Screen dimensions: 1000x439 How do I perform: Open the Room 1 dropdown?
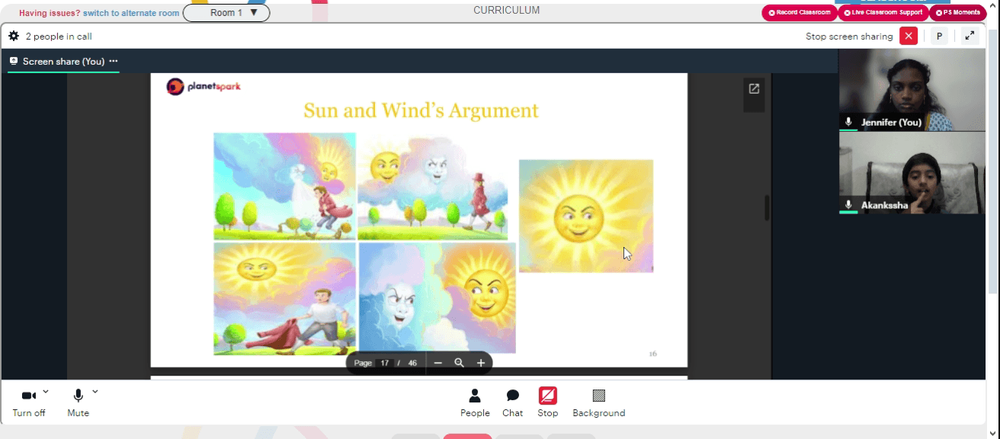coord(226,13)
